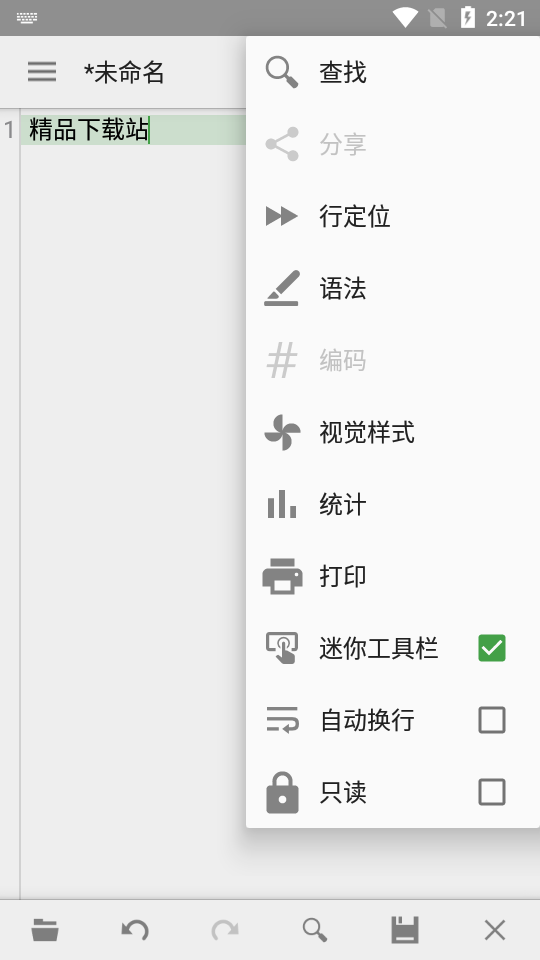Click the printer icon
The height and width of the screenshot is (960, 540).
tap(282, 576)
